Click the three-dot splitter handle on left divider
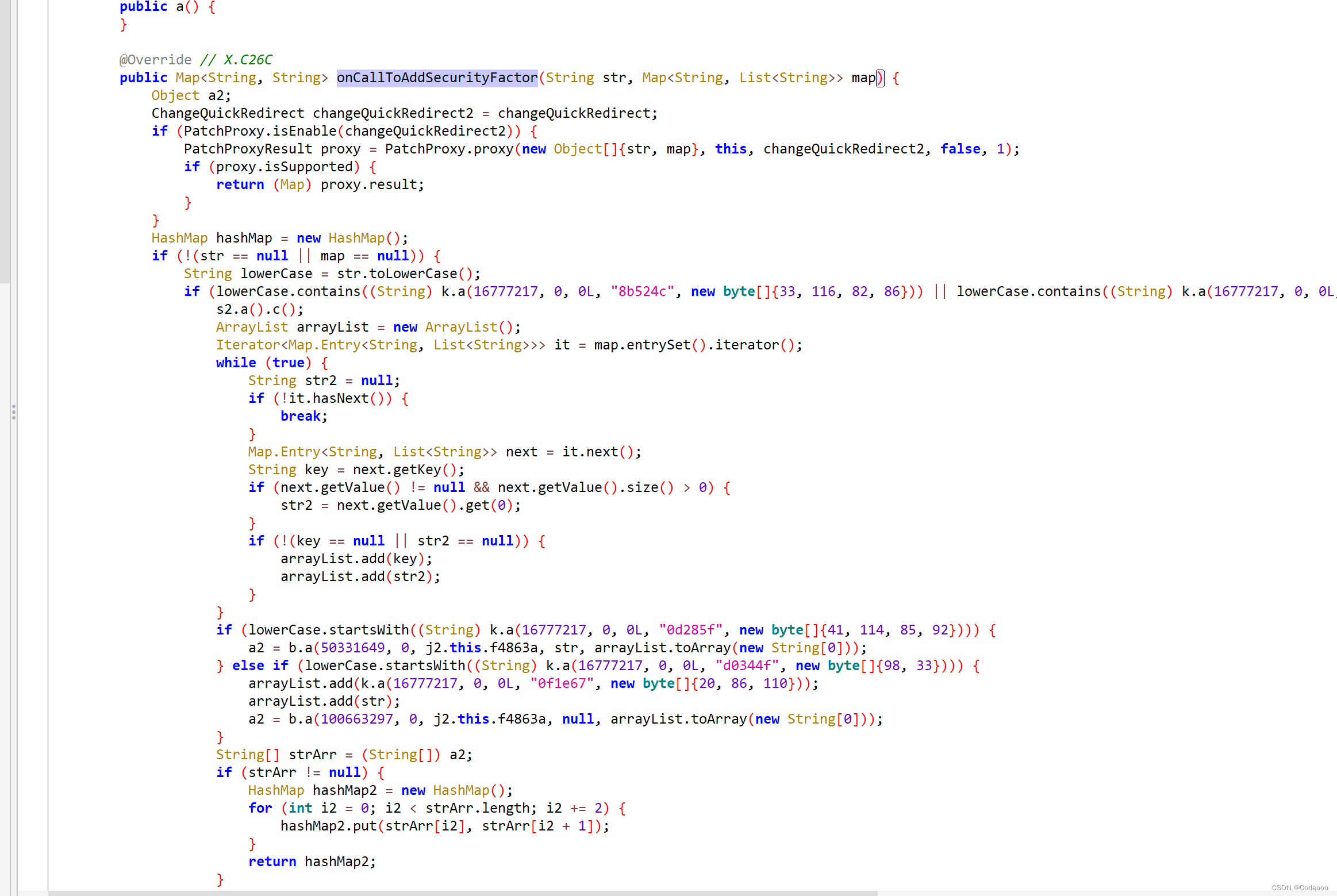This screenshot has height=896, width=1337. (x=14, y=412)
